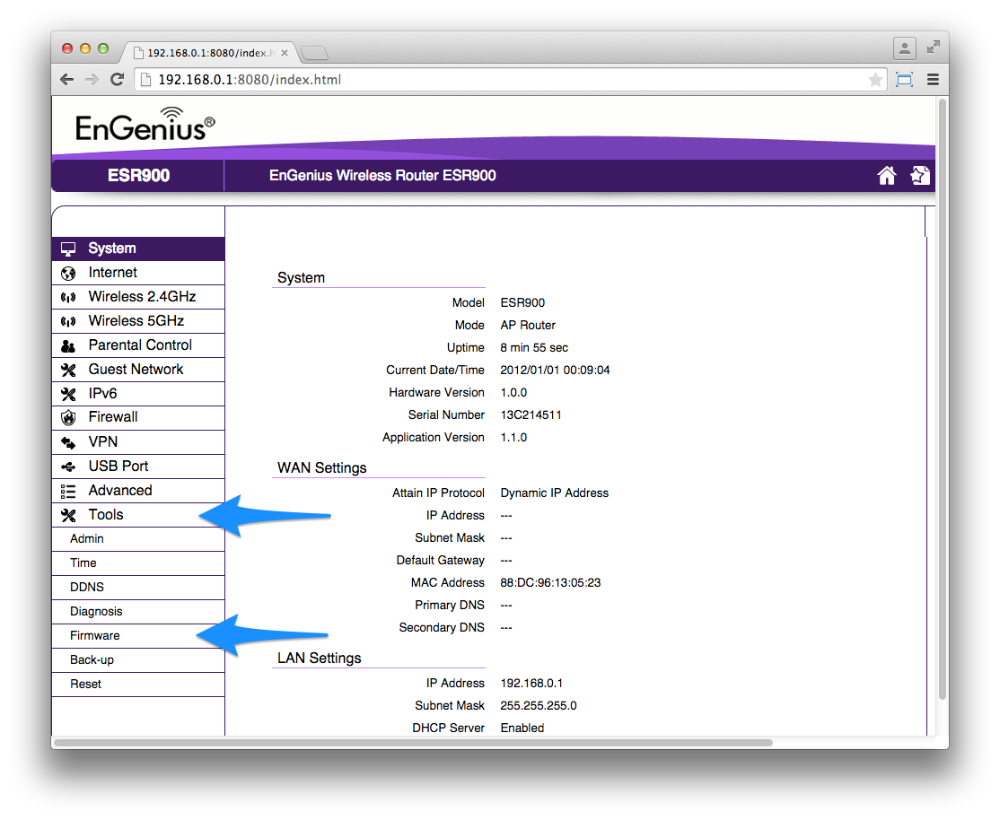Viewport: 1000px width, 820px height.
Task: Open the Firewall section
Action: [x=138, y=418]
